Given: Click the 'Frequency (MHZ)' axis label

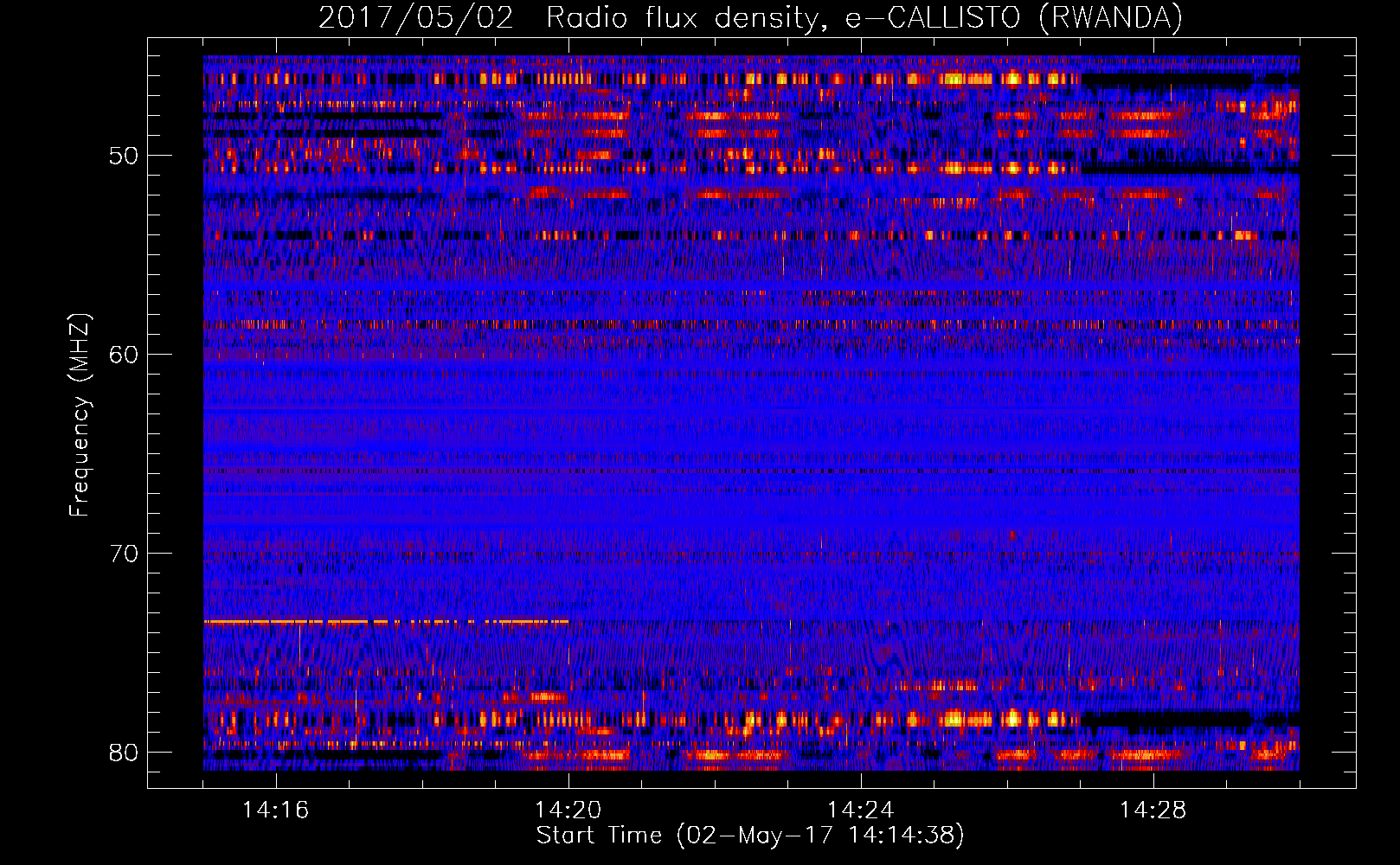Looking at the screenshot, I should point(80,415).
